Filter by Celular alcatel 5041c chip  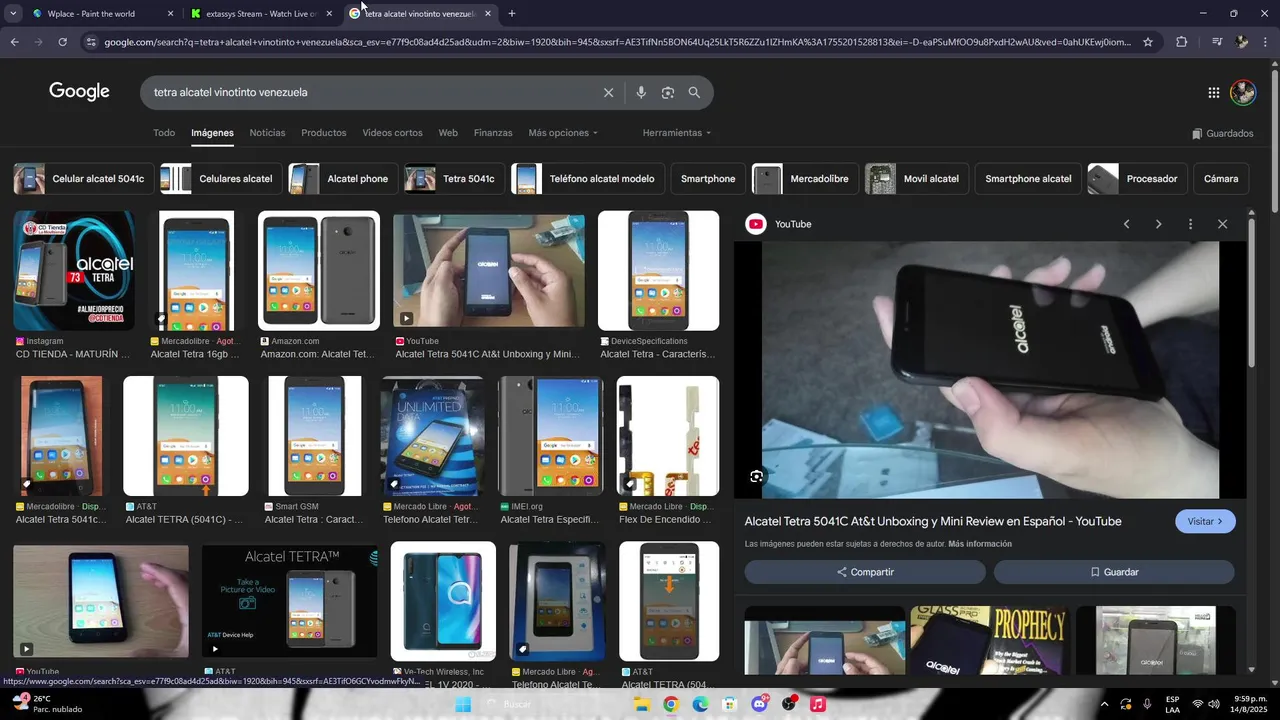tap(84, 179)
